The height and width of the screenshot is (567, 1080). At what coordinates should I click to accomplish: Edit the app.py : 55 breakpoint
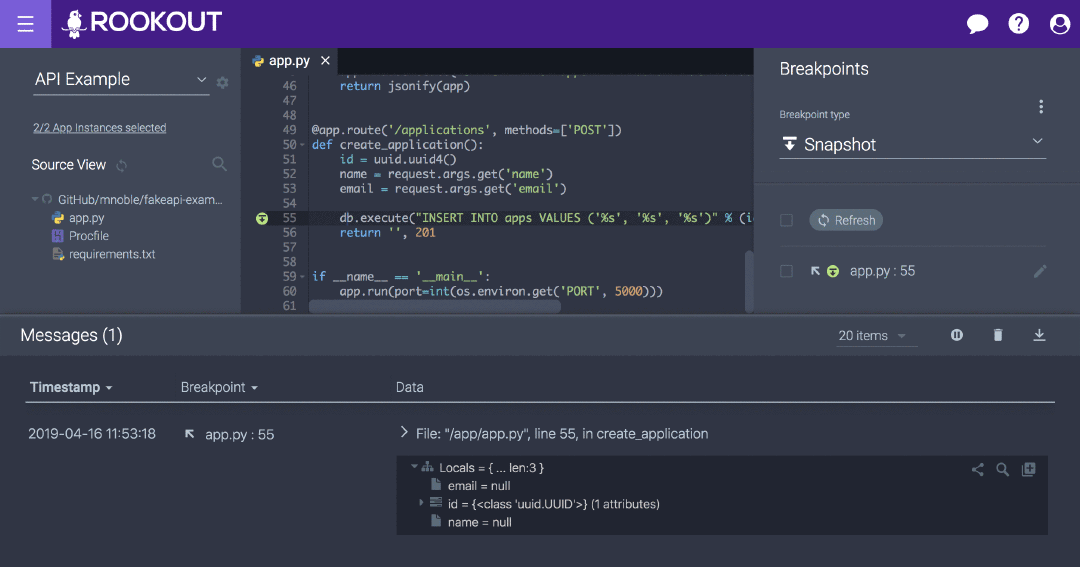point(1040,271)
